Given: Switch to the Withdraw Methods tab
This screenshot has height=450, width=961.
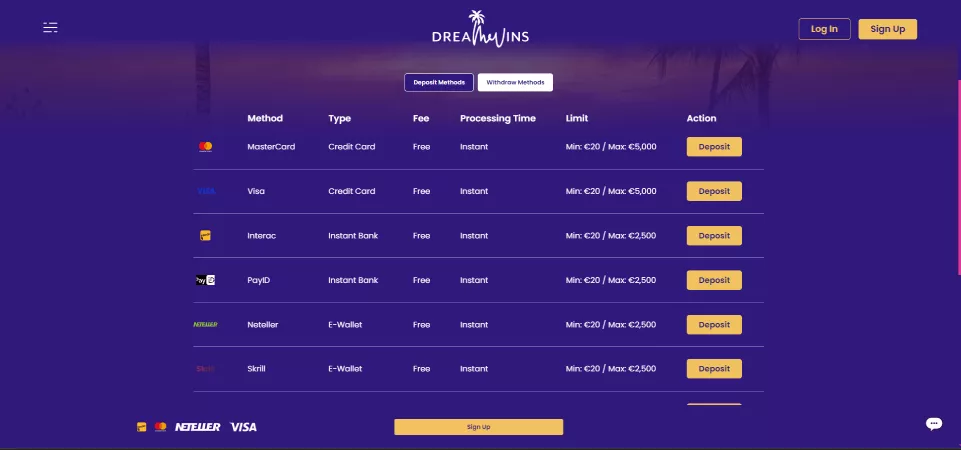Looking at the screenshot, I should pos(515,82).
